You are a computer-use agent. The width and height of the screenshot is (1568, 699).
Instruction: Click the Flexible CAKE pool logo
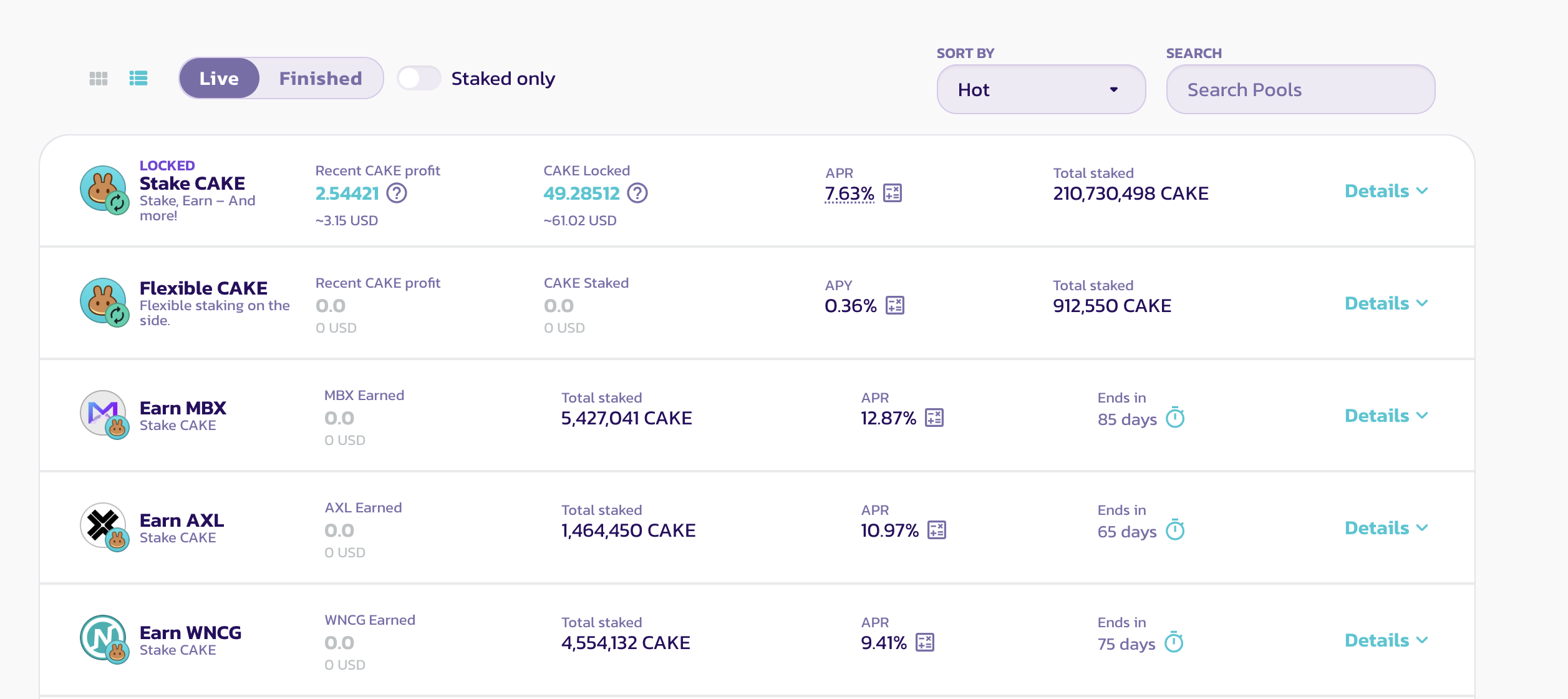(104, 302)
